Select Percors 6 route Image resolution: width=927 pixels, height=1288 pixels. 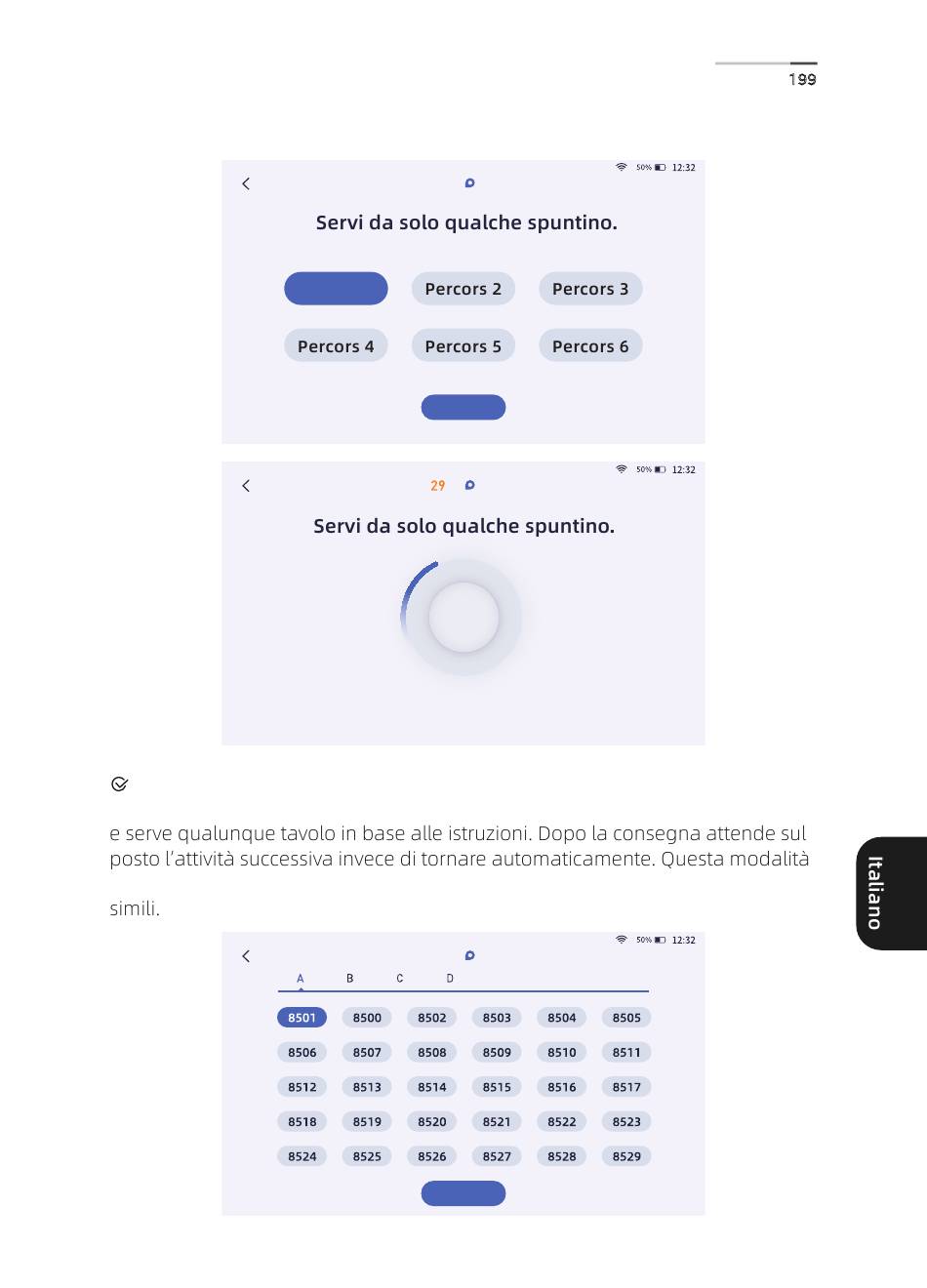590,346
